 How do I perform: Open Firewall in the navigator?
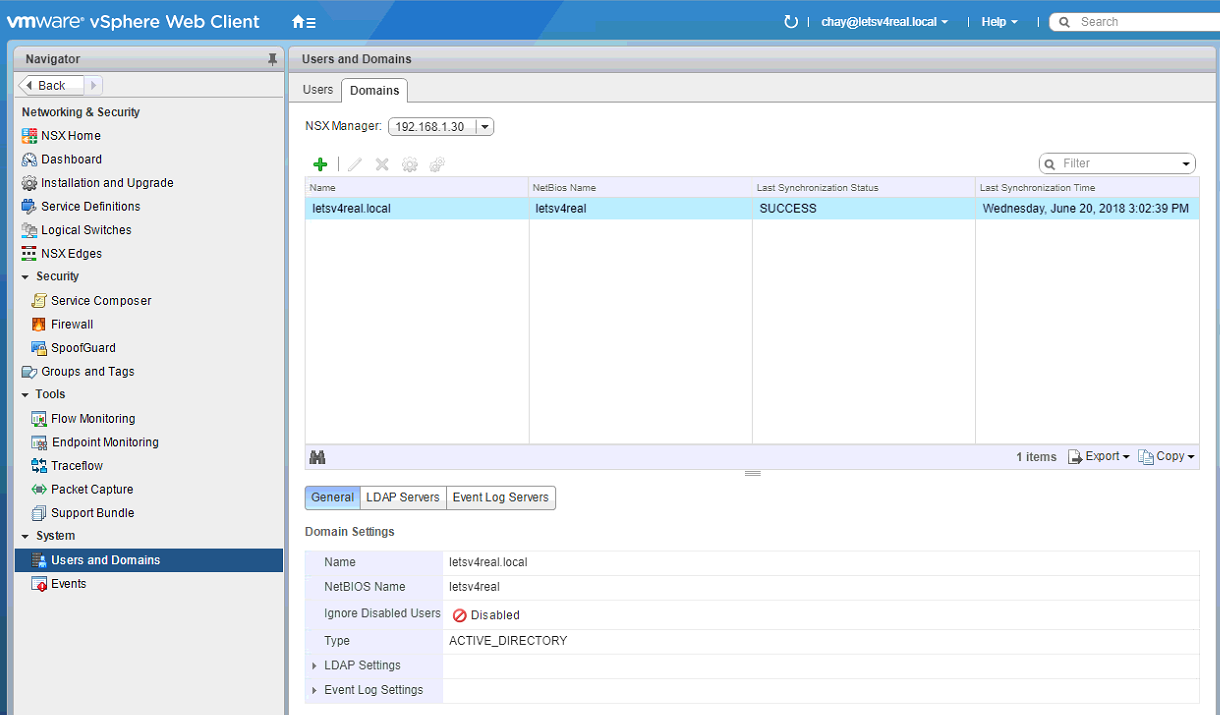[x=72, y=324]
